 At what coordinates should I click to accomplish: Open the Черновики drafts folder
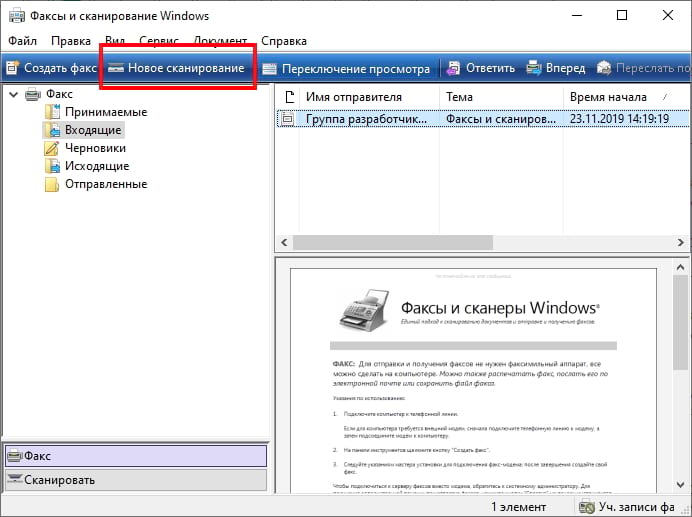tap(95, 148)
